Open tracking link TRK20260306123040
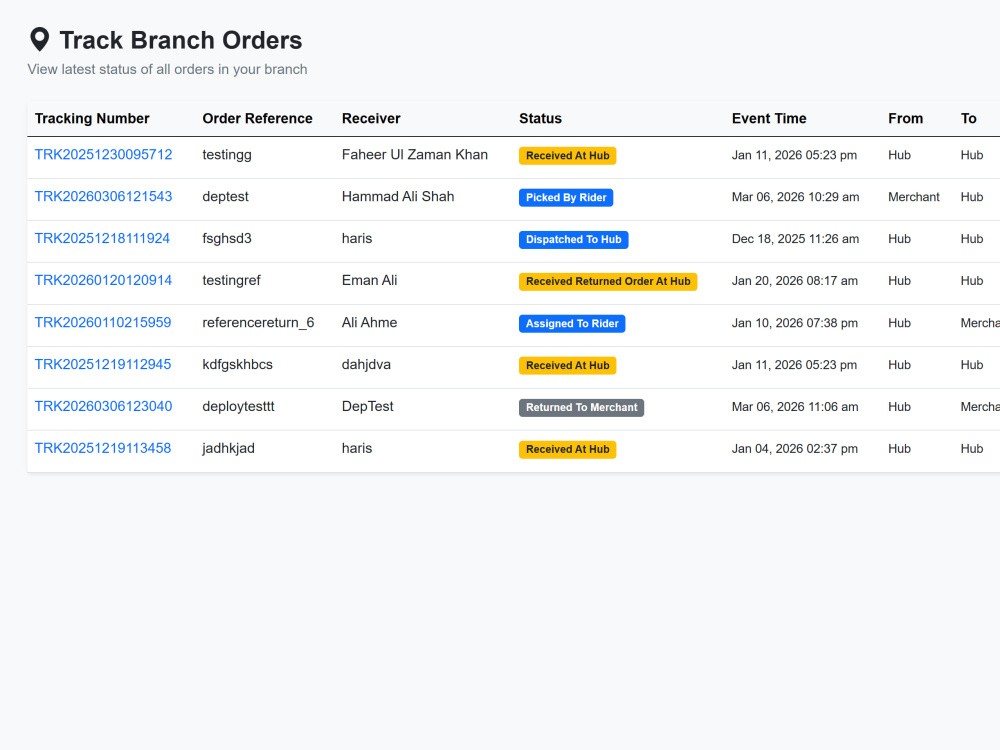The height and width of the screenshot is (750, 1000). [103, 406]
